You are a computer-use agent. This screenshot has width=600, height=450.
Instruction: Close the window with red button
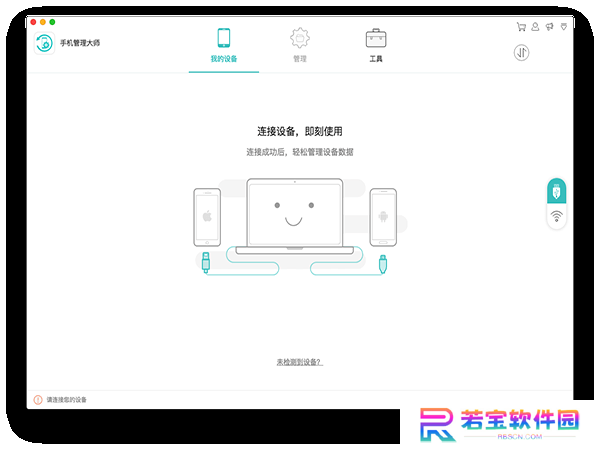click(x=33, y=22)
